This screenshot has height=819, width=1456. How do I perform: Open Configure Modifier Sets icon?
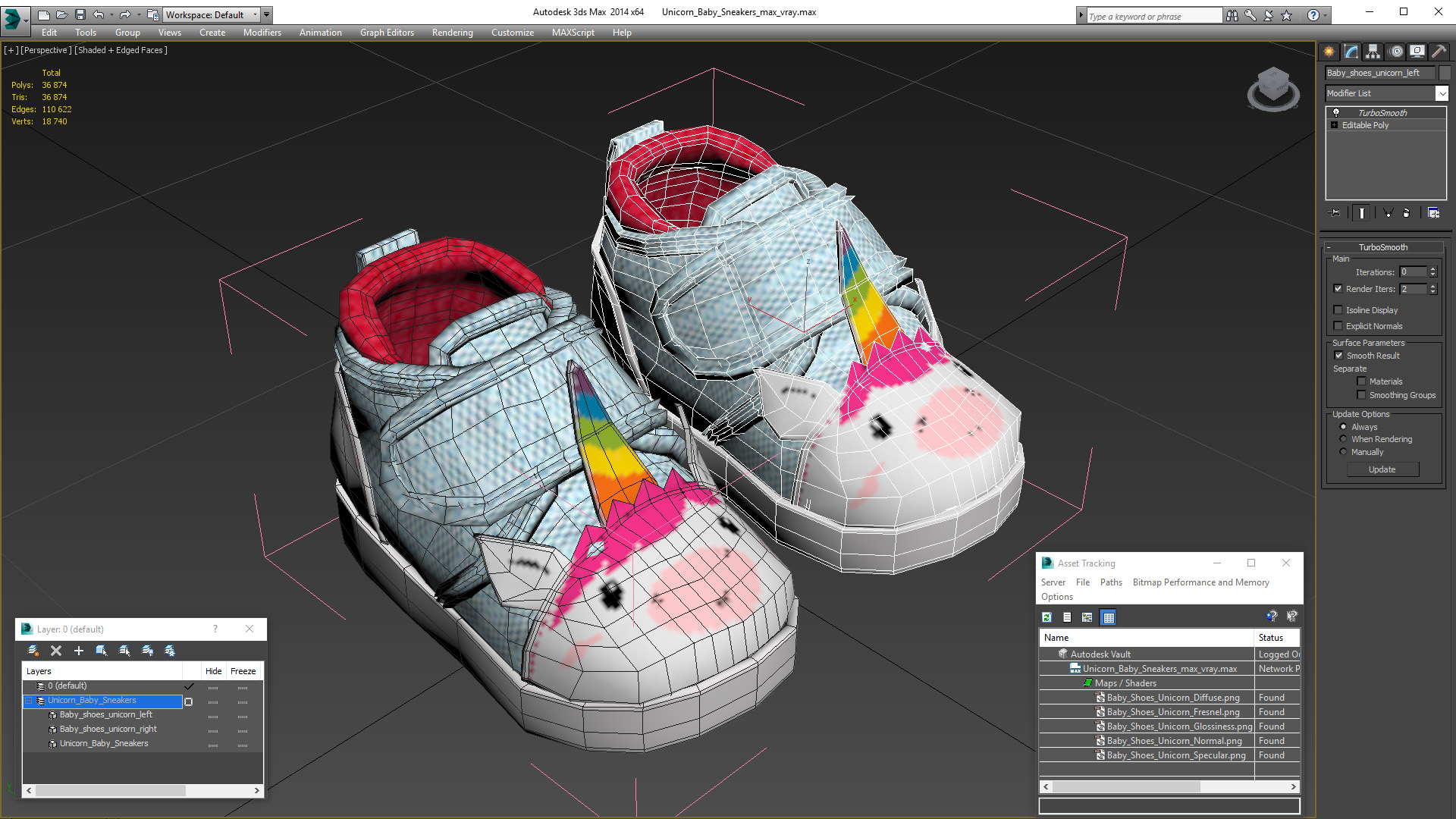(x=1433, y=213)
